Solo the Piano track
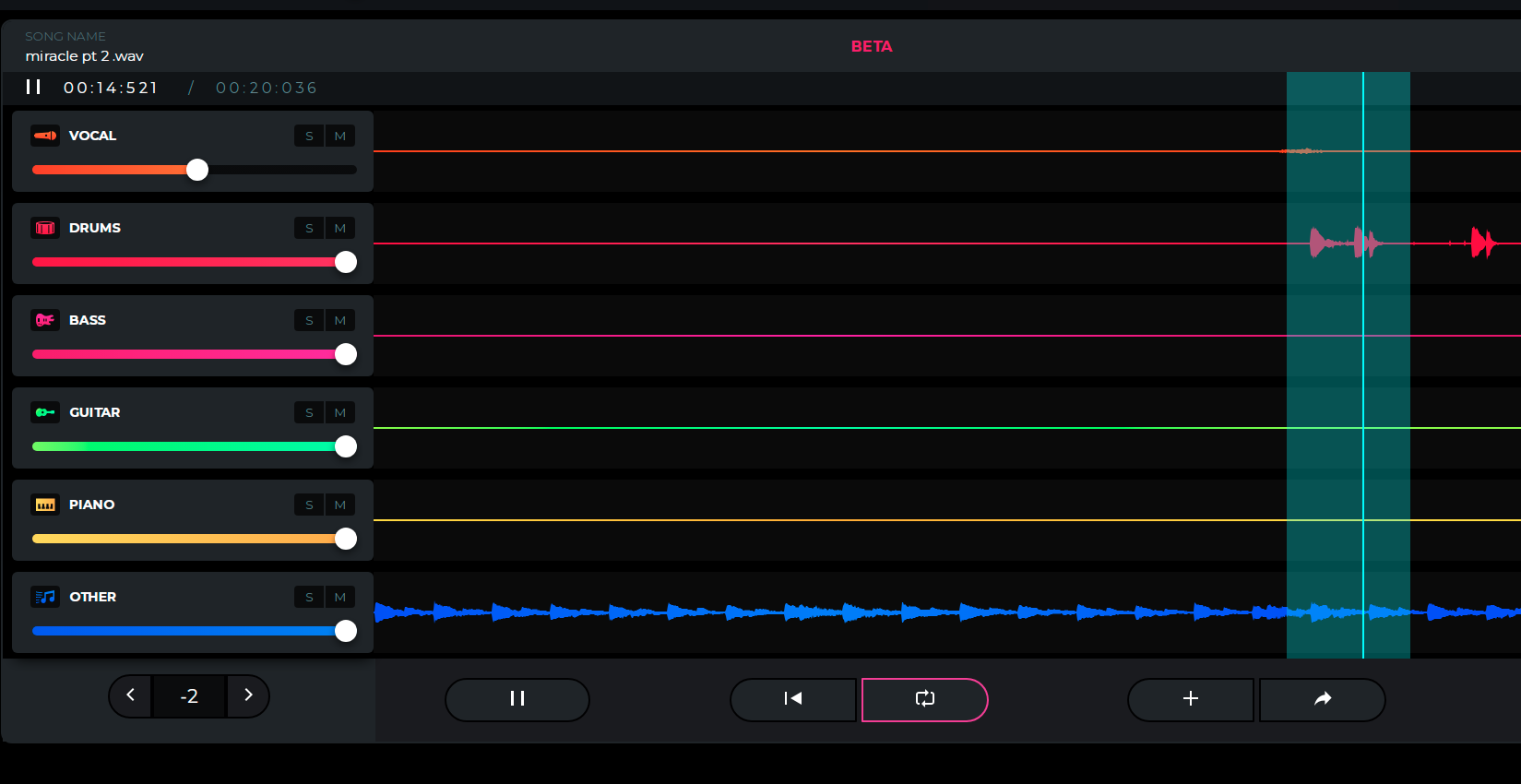Screen dimensions: 1521x784 309,505
